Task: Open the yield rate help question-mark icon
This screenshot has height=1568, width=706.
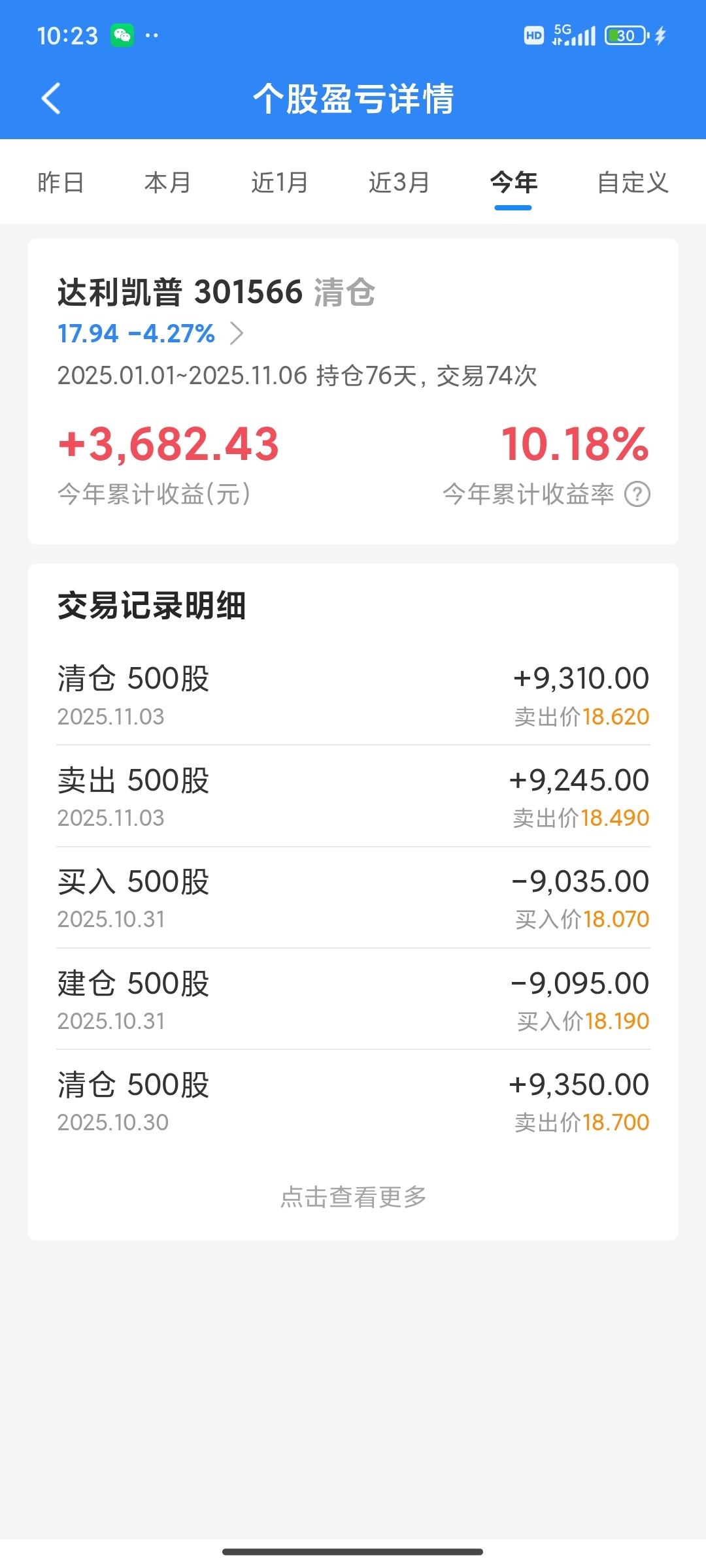Action: 637,495
